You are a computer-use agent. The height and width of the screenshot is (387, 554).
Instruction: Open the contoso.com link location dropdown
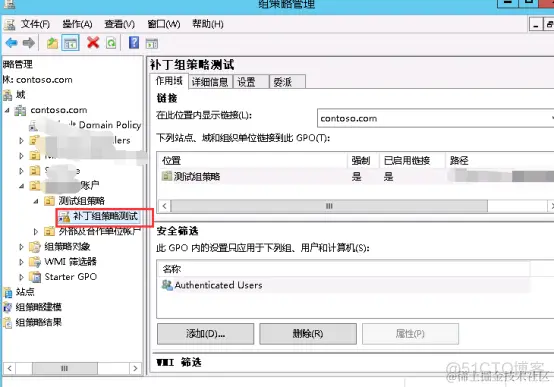click(435, 118)
